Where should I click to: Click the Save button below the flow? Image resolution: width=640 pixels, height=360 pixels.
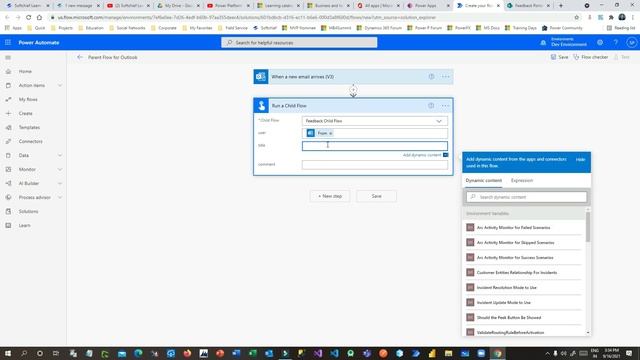tap(376, 196)
